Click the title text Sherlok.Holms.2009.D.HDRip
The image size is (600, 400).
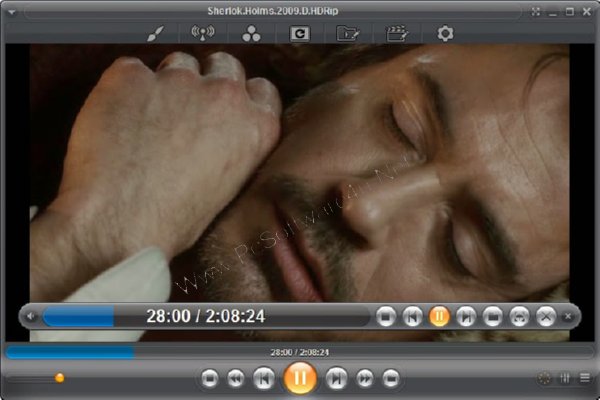273,11
